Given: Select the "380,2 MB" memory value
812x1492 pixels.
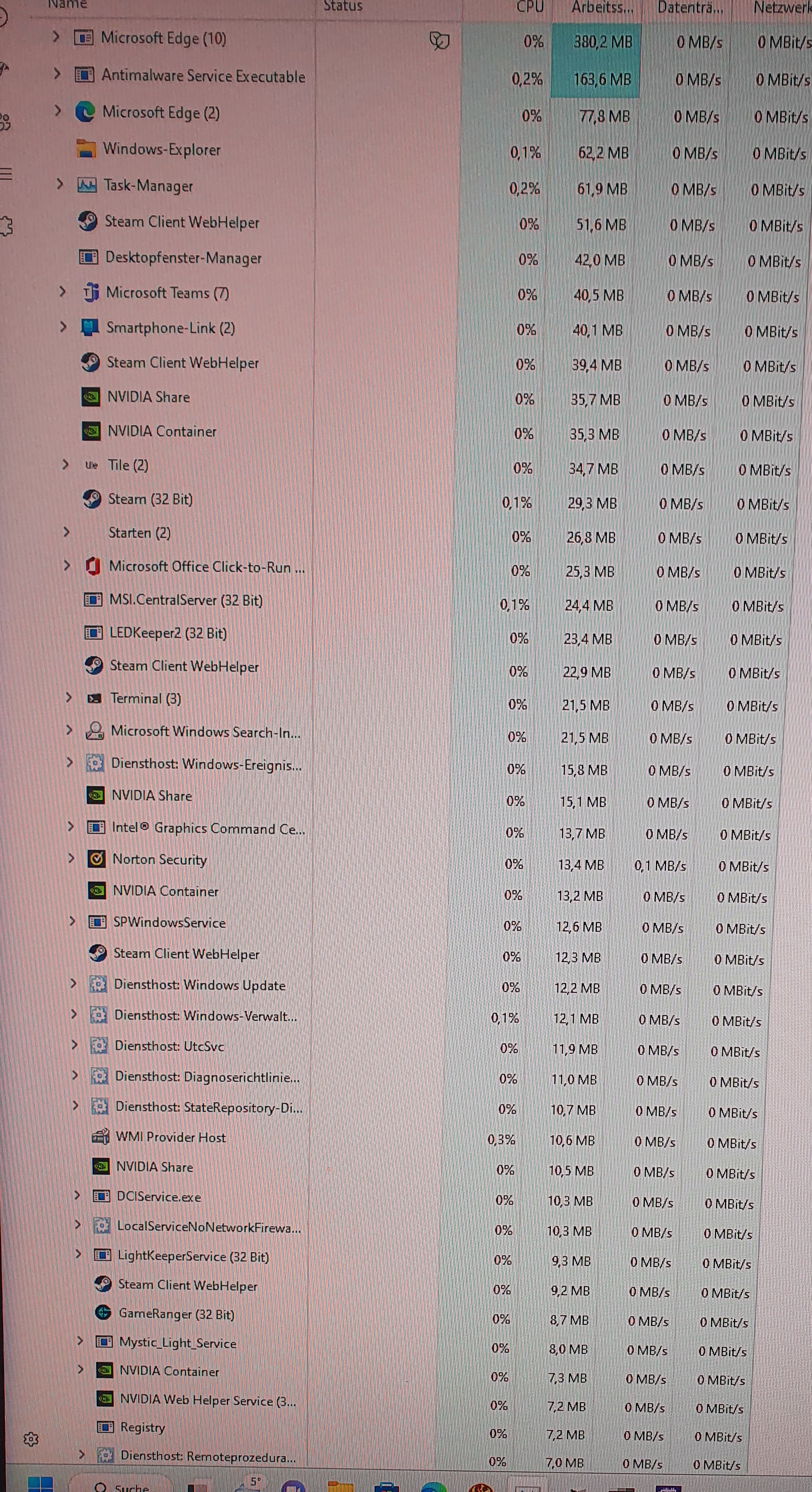Looking at the screenshot, I should pos(602,42).
